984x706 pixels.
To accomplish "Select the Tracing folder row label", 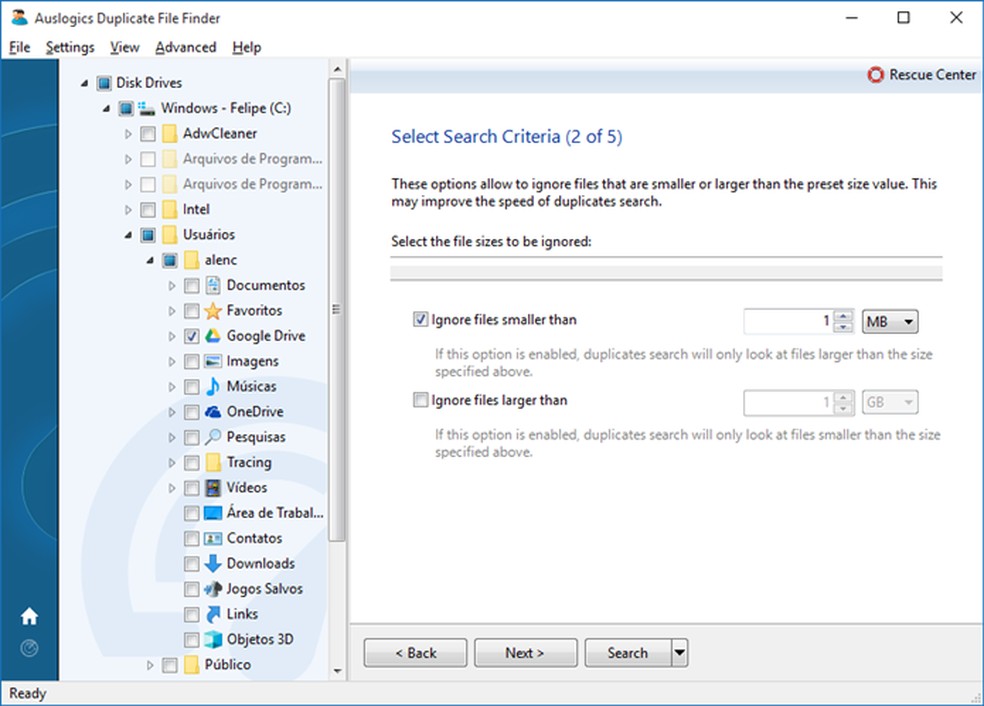I will (x=249, y=463).
